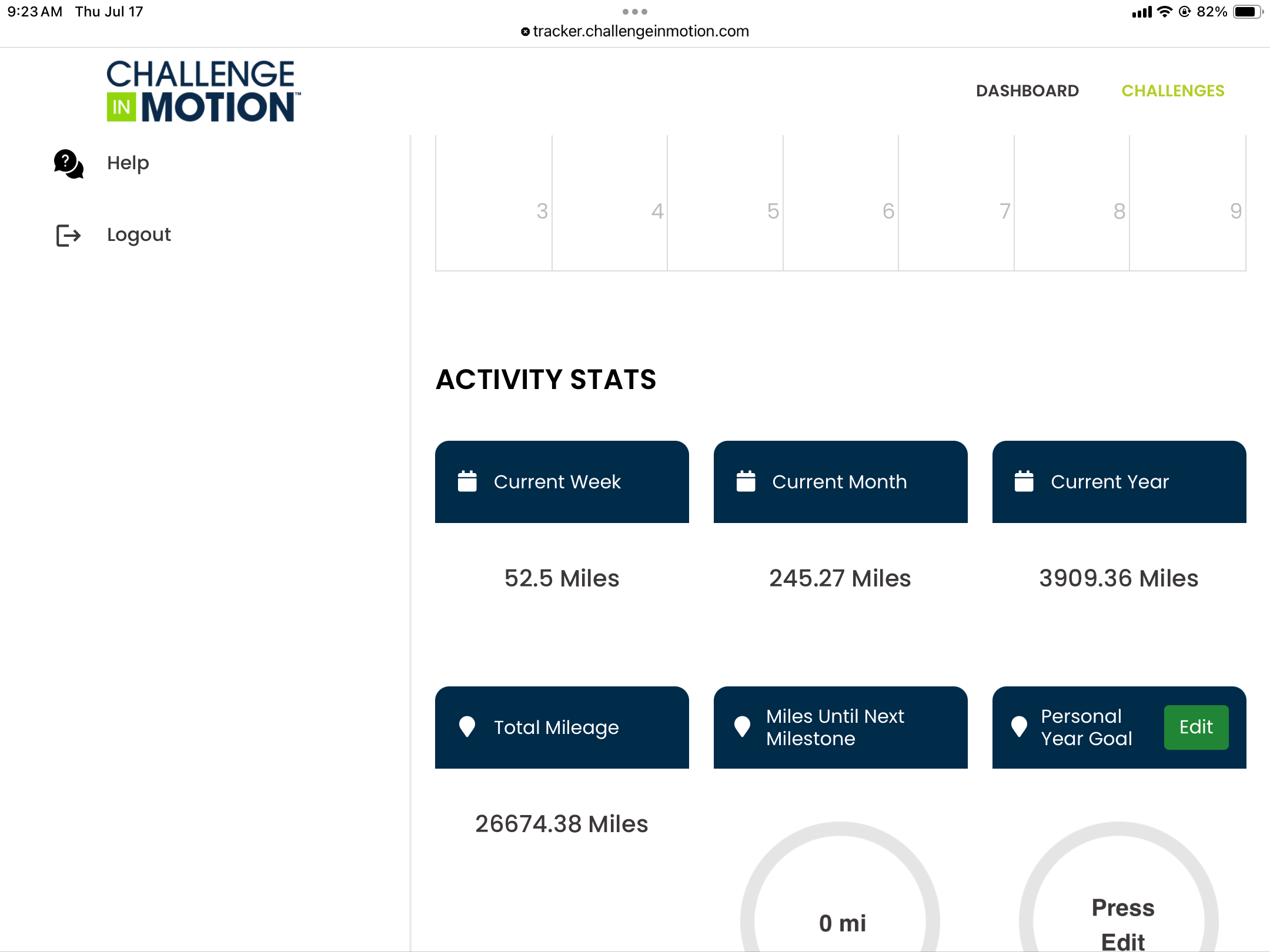Select calendar day 8 cell
Screen dimensions: 1270x952
1071,203
